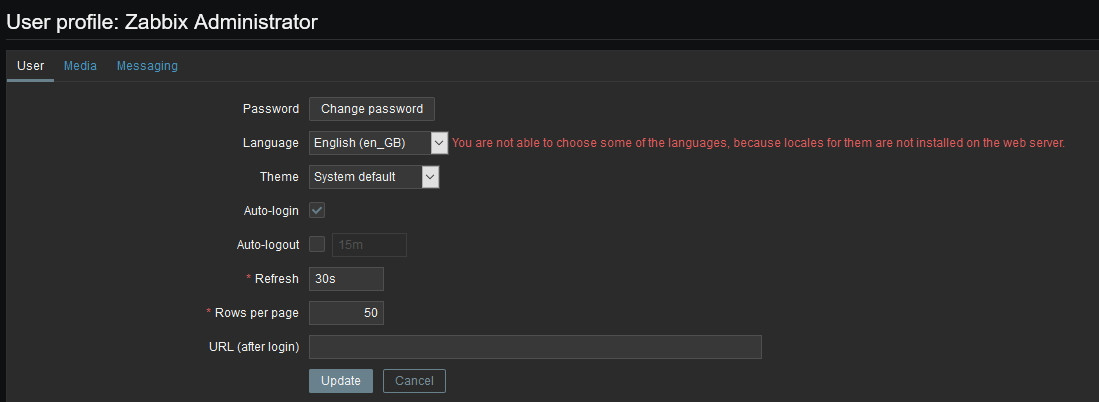Focus the URL (after login) text box
The width and height of the screenshot is (1099, 402).
coord(535,347)
